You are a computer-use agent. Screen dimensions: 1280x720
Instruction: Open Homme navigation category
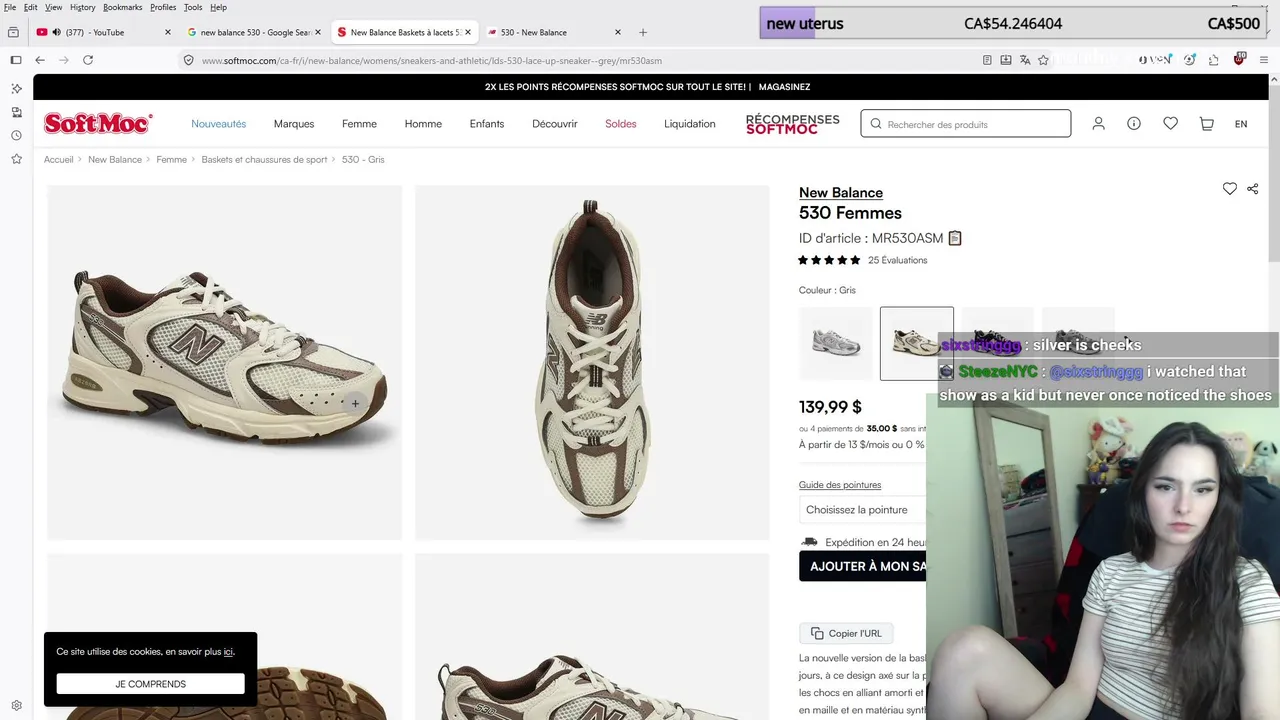[x=423, y=124]
